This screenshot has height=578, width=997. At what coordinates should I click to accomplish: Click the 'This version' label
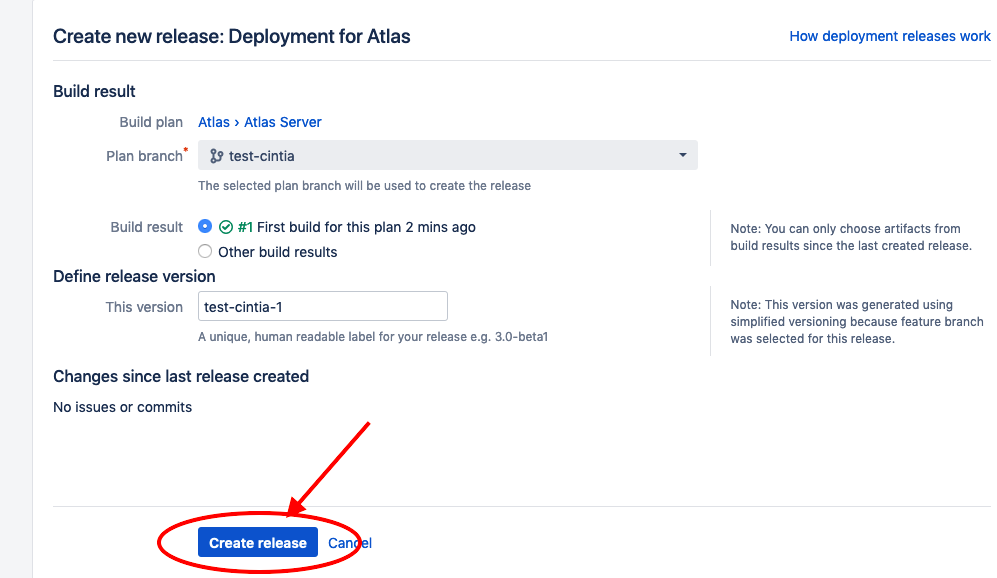click(144, 307)
